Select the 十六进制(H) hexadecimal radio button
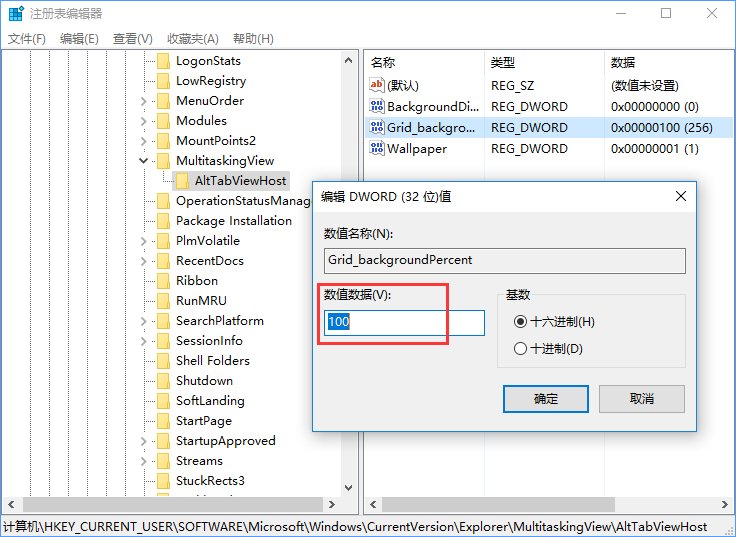This screenshot has width=736, height=537. tap(519, 321)
